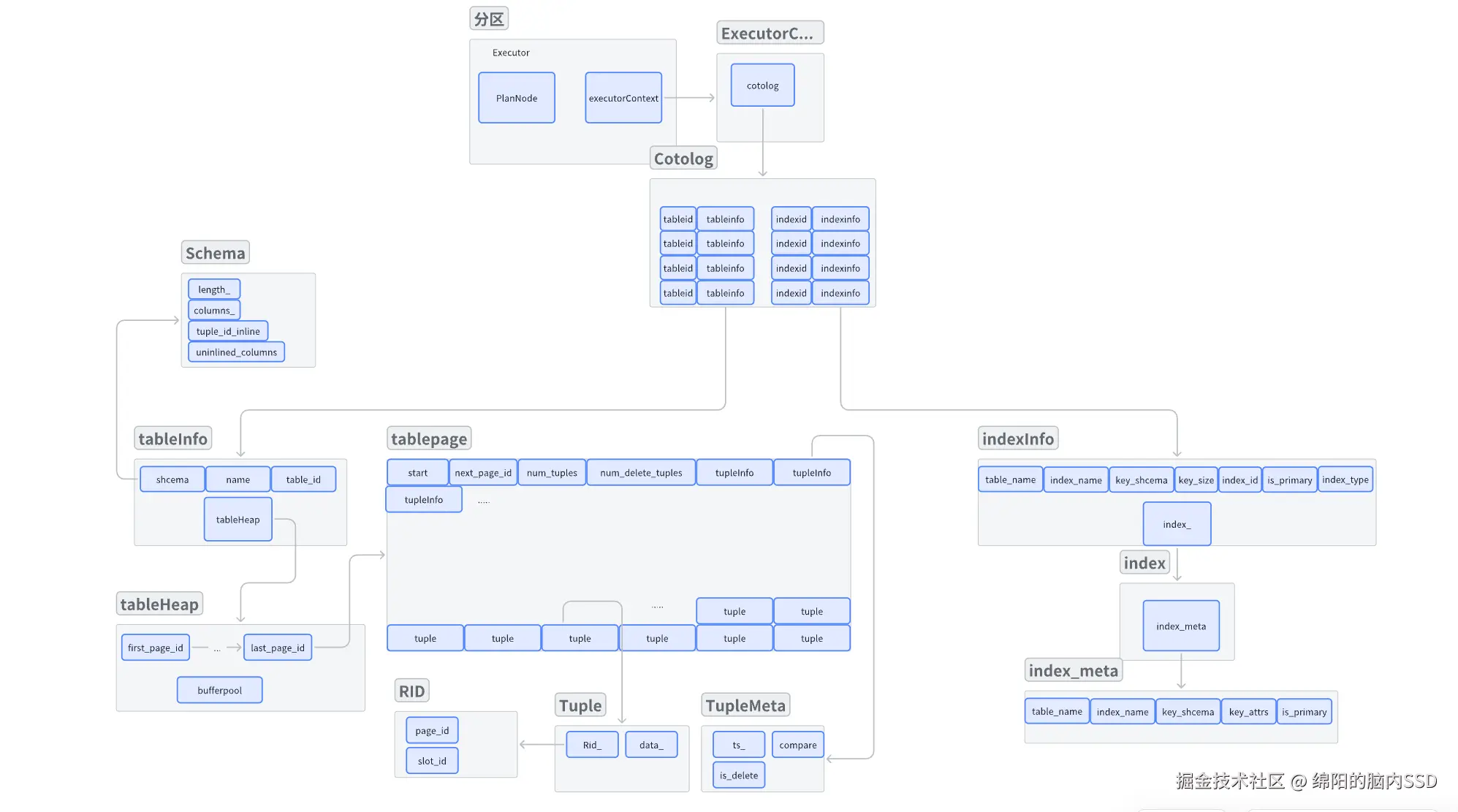Viewport: 1458px width, 812px height.
Task: Click the PlanNode box in Executor
Action: pyautogui.click(x=516, y=98)
